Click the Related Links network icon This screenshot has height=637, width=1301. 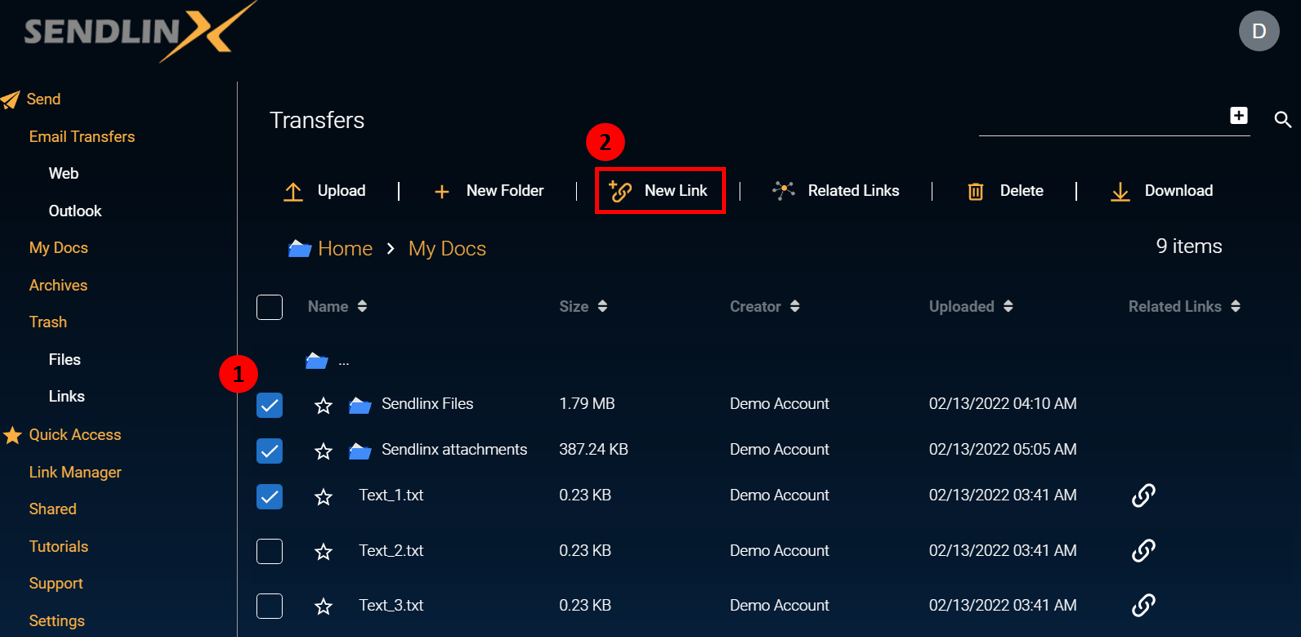pos(783,190)
